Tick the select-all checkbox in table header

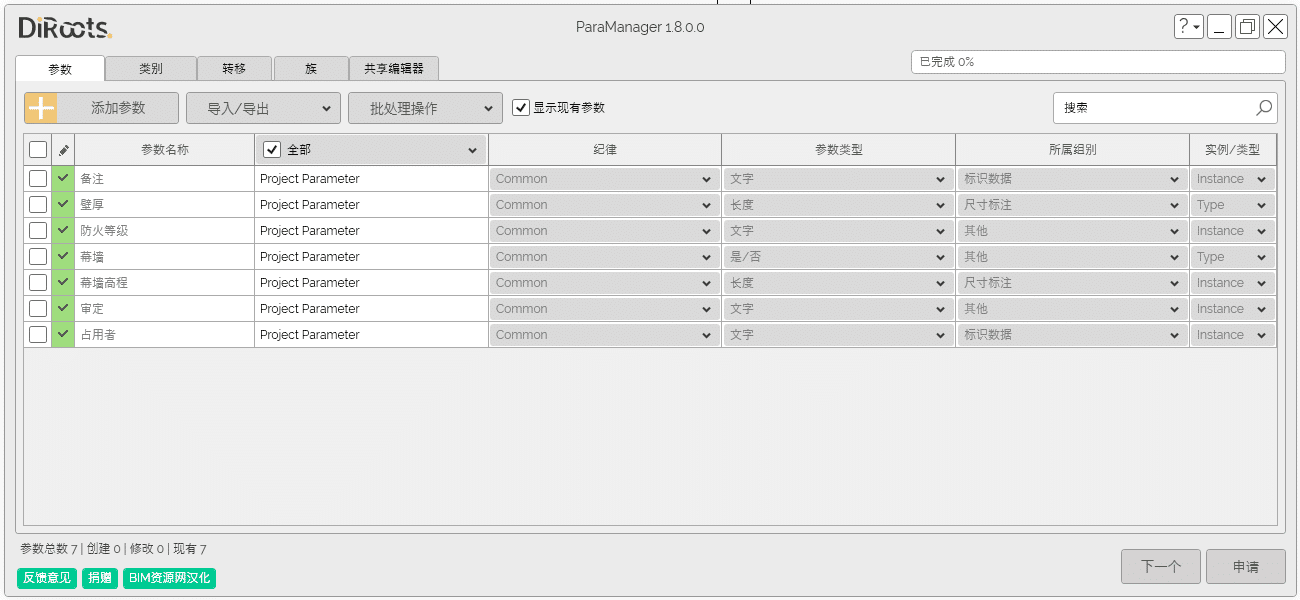click(38, 150)
